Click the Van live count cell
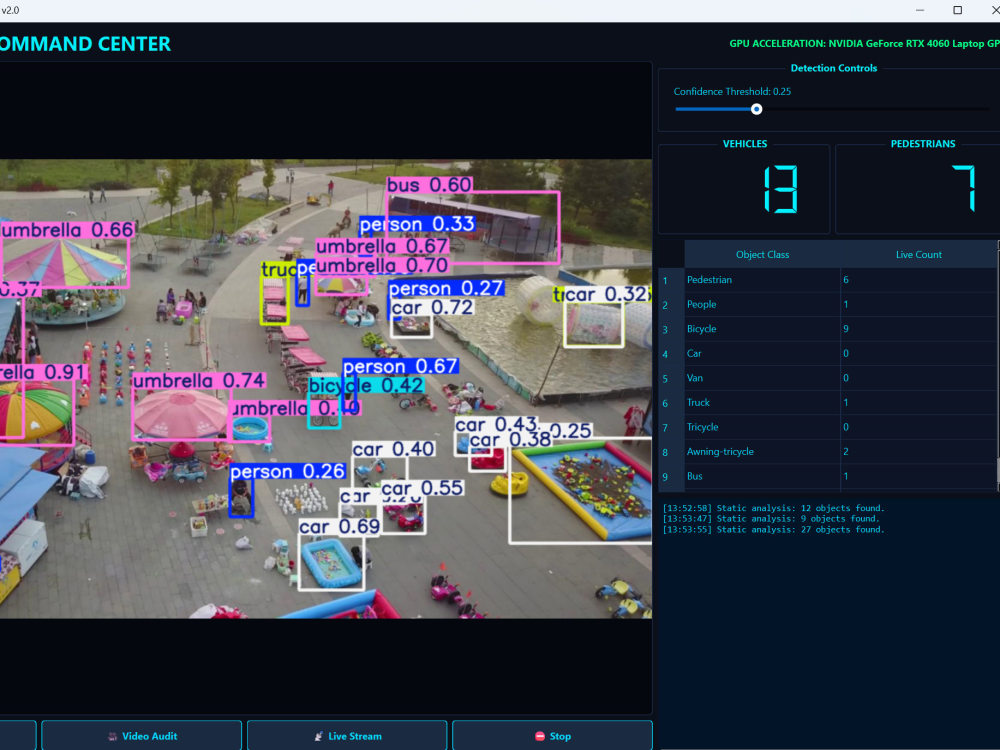1000x750 pixels. (x=918, y=378)
